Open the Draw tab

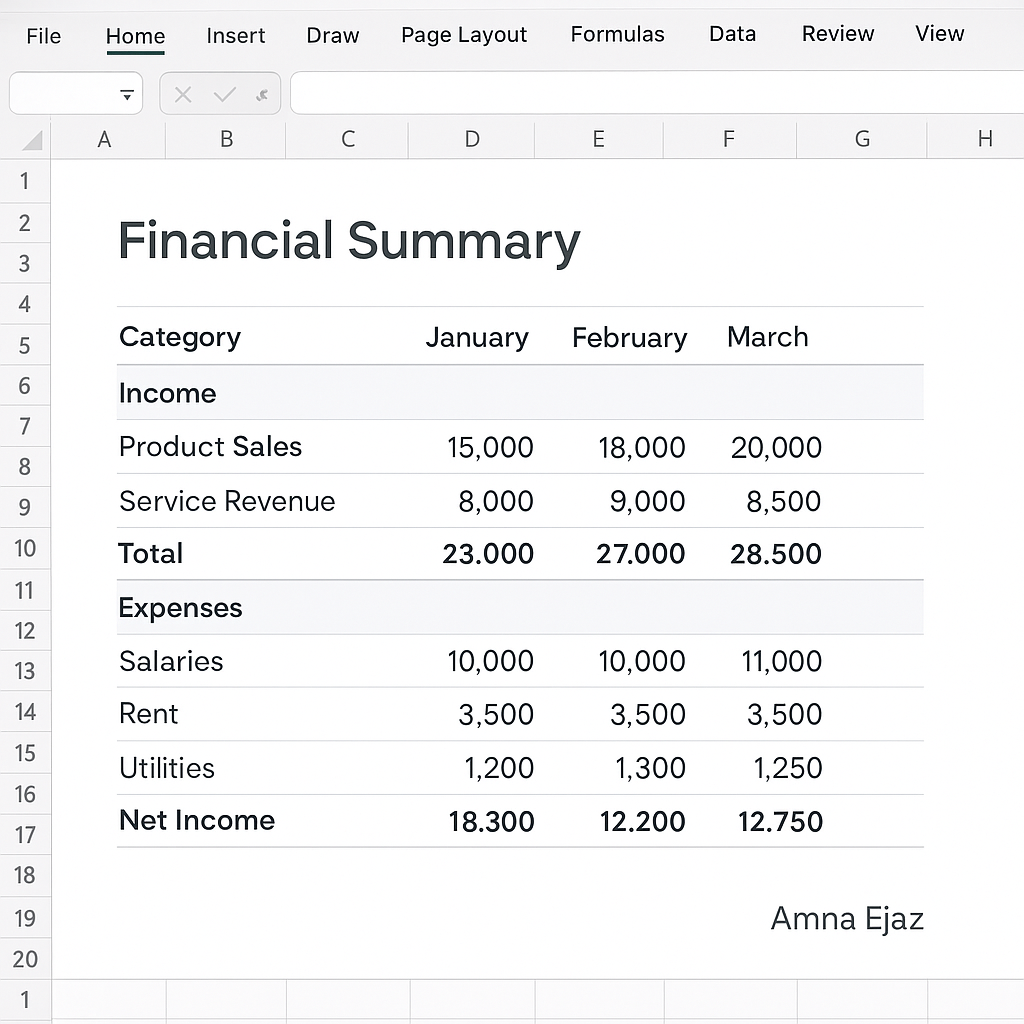point(332,36)
